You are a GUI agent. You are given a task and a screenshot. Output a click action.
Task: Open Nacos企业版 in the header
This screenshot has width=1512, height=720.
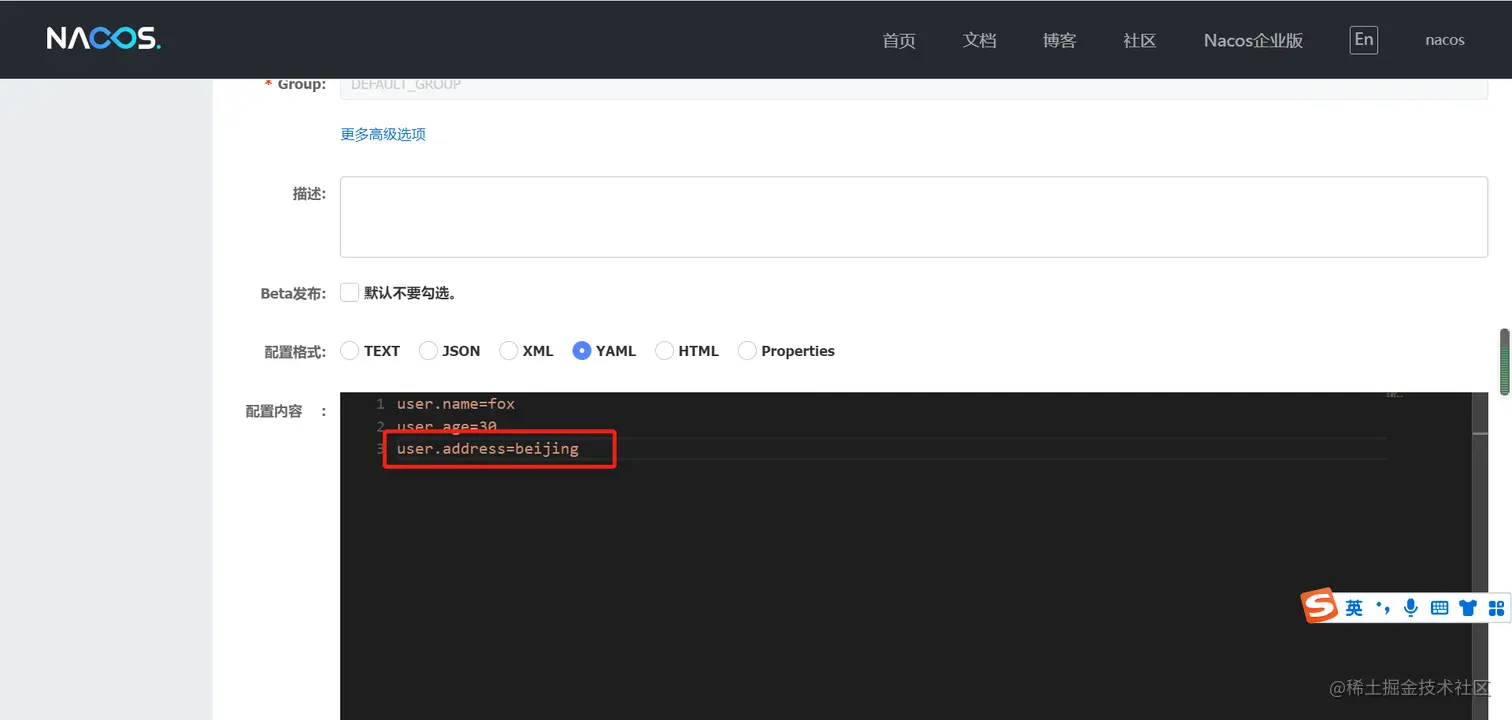1253,40
